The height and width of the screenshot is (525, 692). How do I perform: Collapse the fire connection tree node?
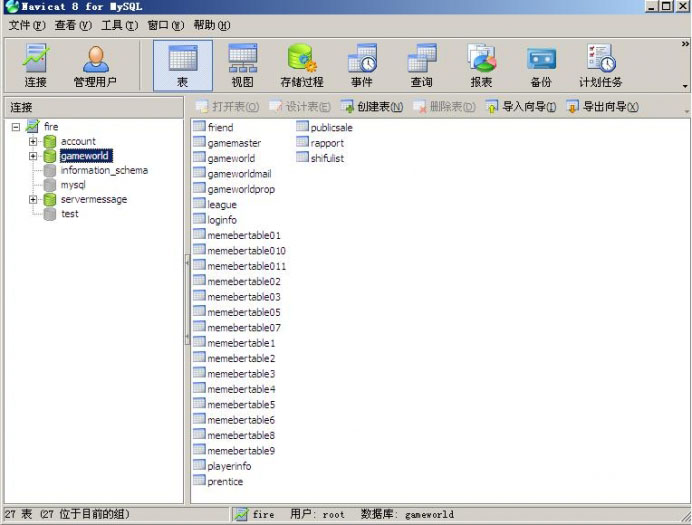(16, 127)
